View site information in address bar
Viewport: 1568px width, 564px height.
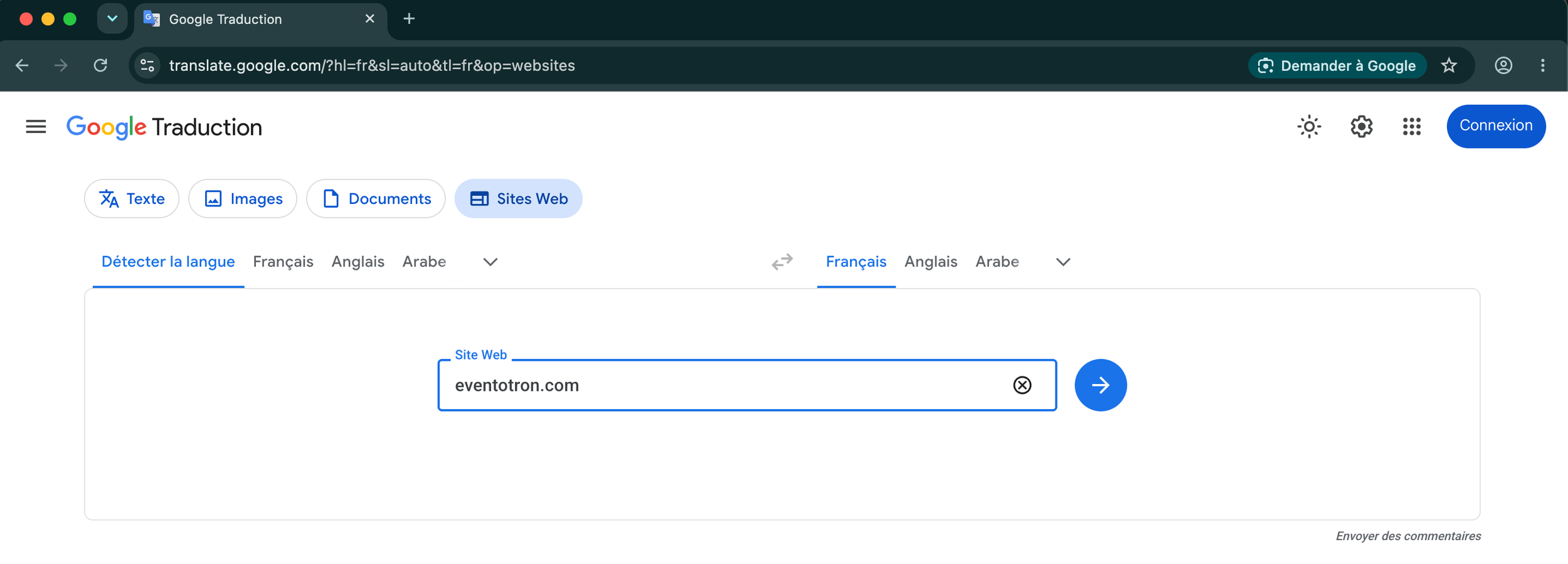click(147, 65)
